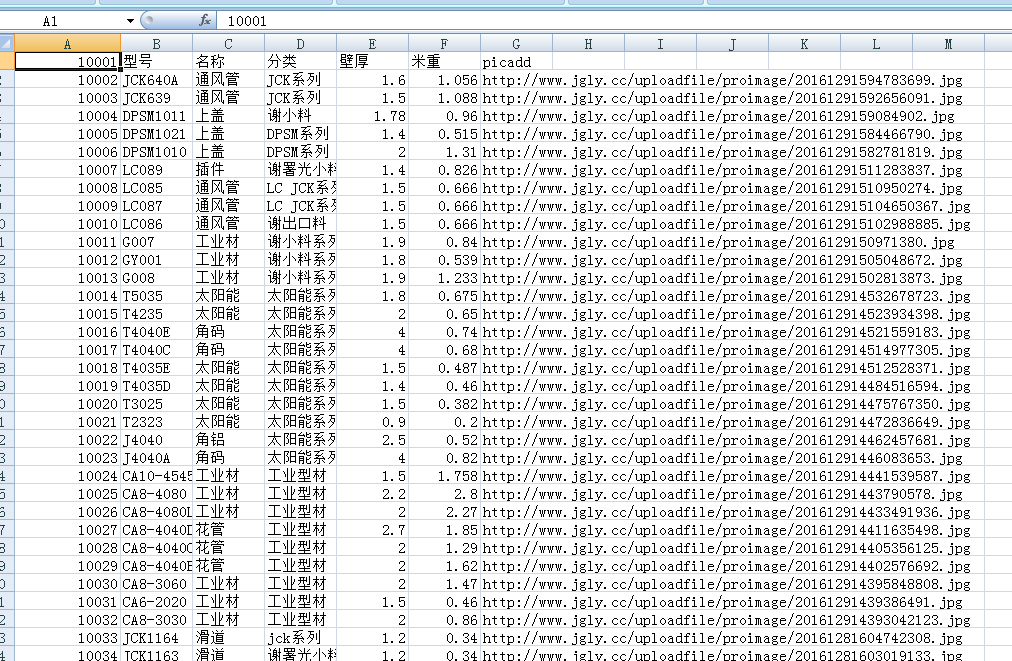The image size is (1012, 661).
Task: Click the 型号 header cell
Action: pos(156,61)
